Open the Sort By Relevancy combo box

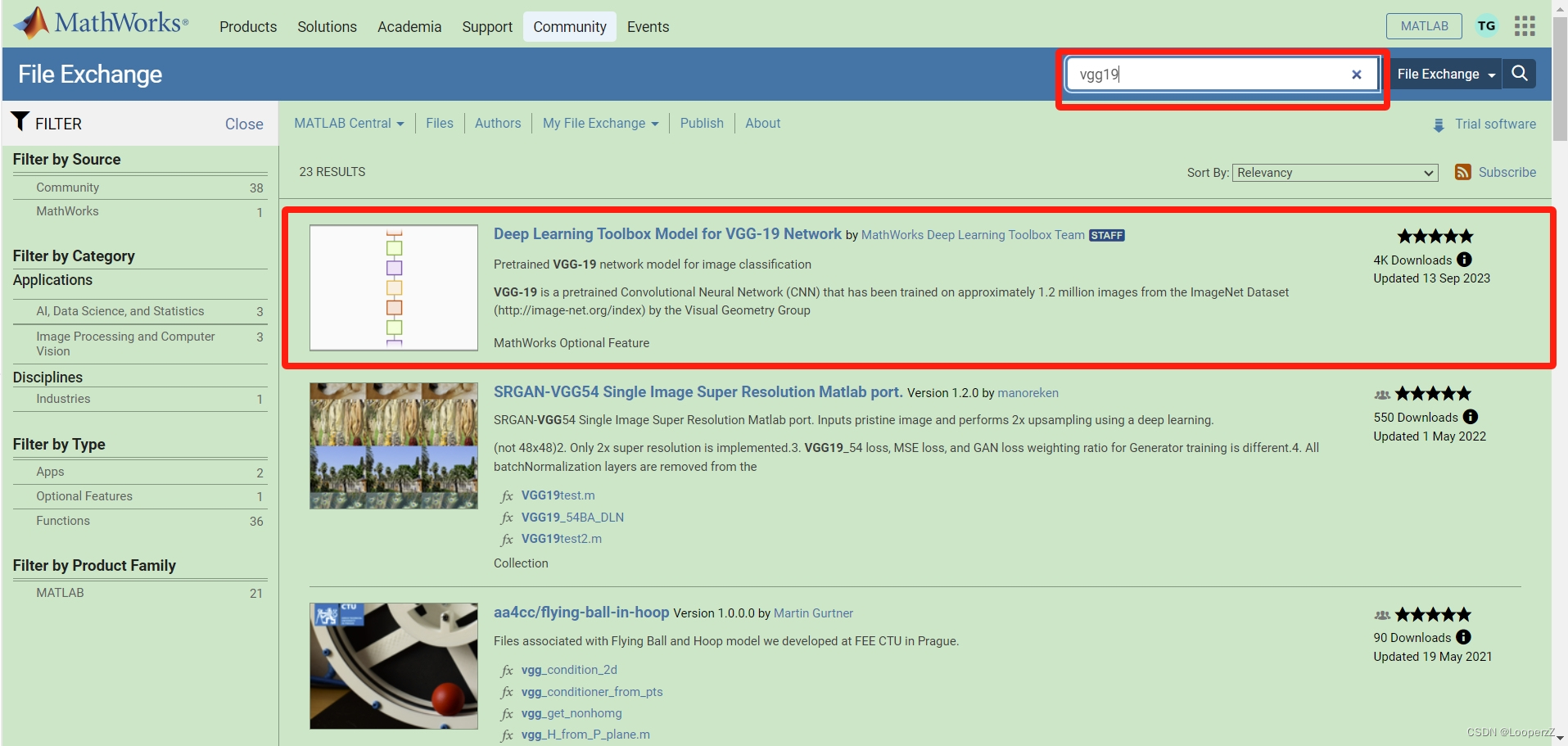[x=1335, y=173]
